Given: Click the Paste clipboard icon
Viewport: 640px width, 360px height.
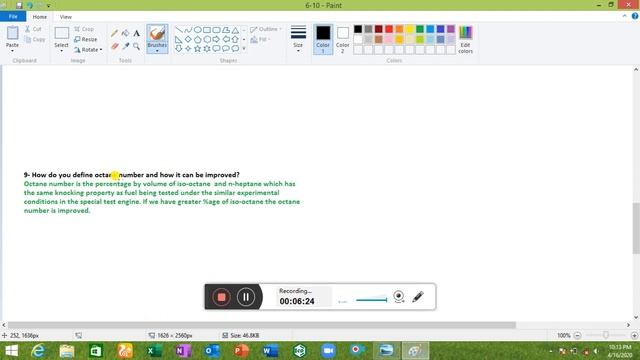Looking at the screenshot, I should [12, 33].
